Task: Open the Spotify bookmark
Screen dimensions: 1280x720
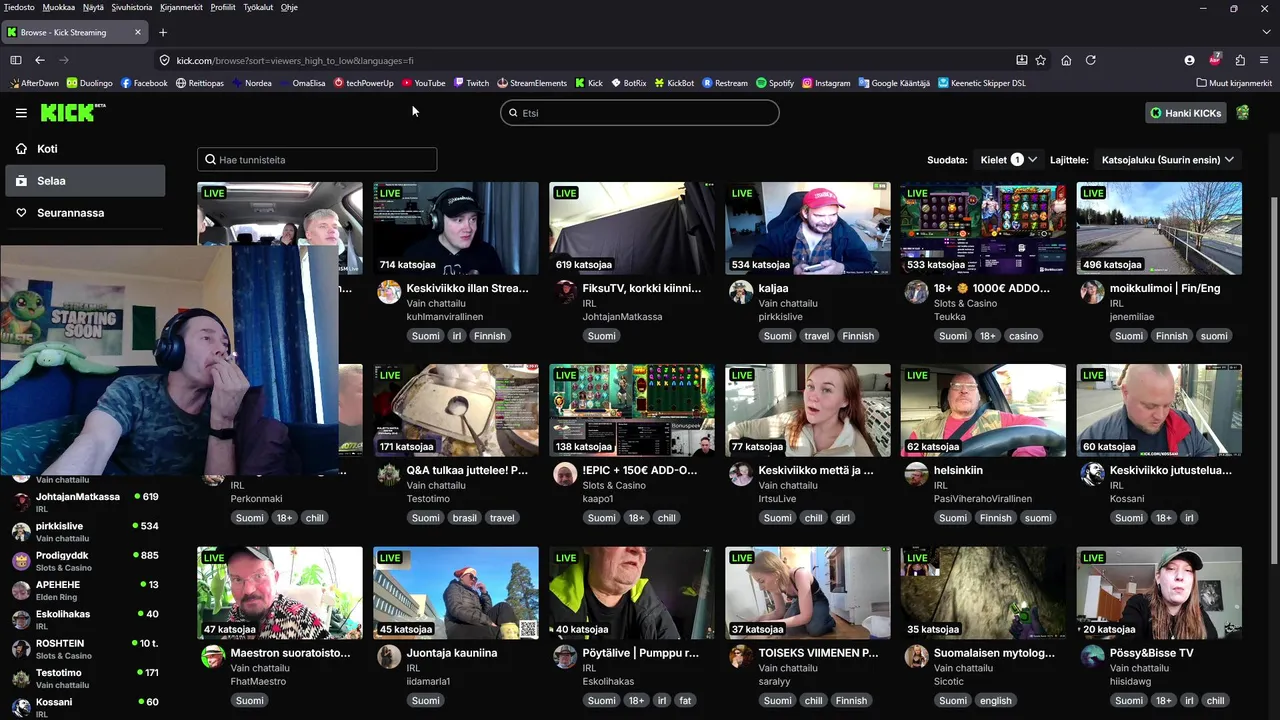Action: pyautogui.click(x=775, y=83)
